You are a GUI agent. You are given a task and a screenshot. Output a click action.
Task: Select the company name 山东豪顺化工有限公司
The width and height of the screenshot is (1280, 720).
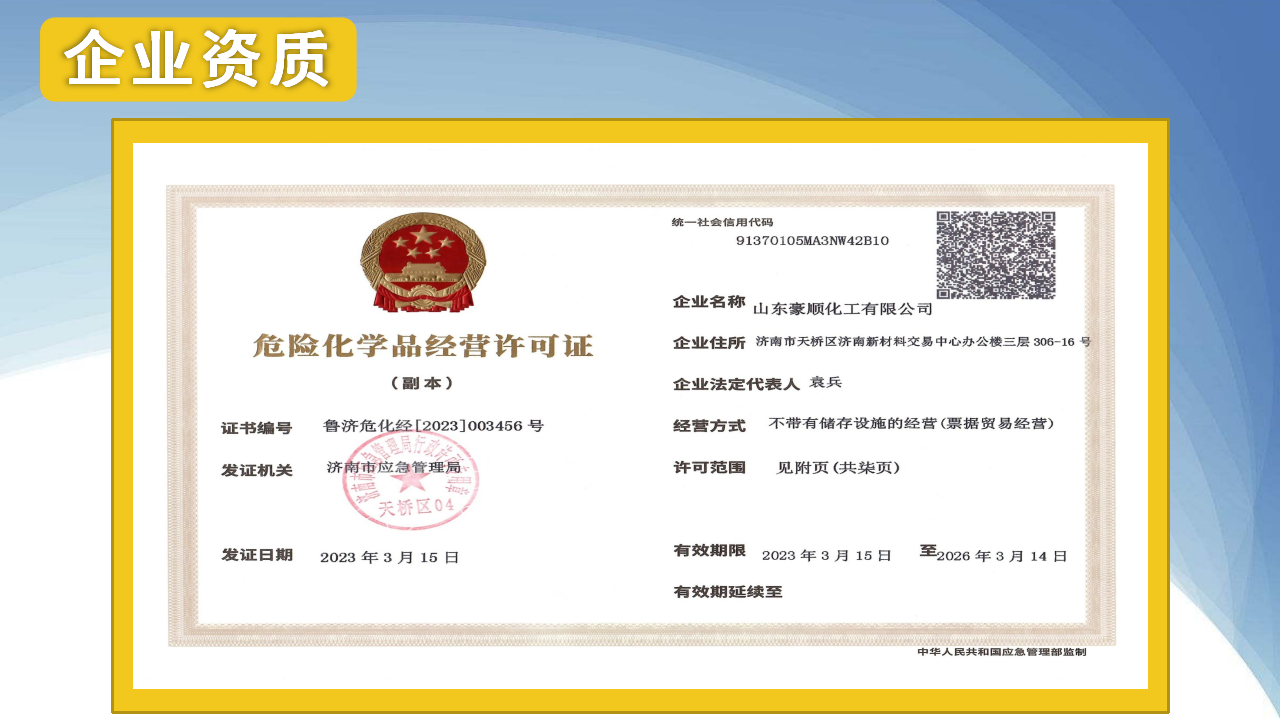coord(842,309)
